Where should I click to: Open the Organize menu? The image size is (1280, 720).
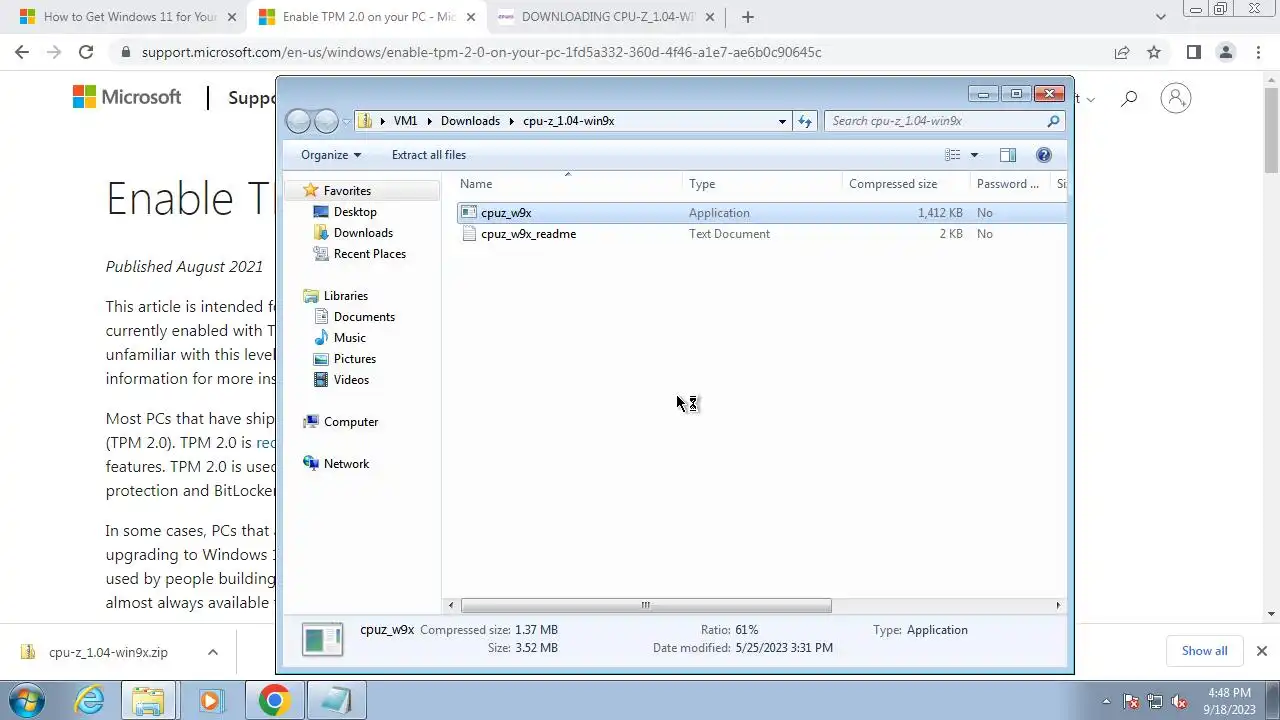[x=331, y=155]
